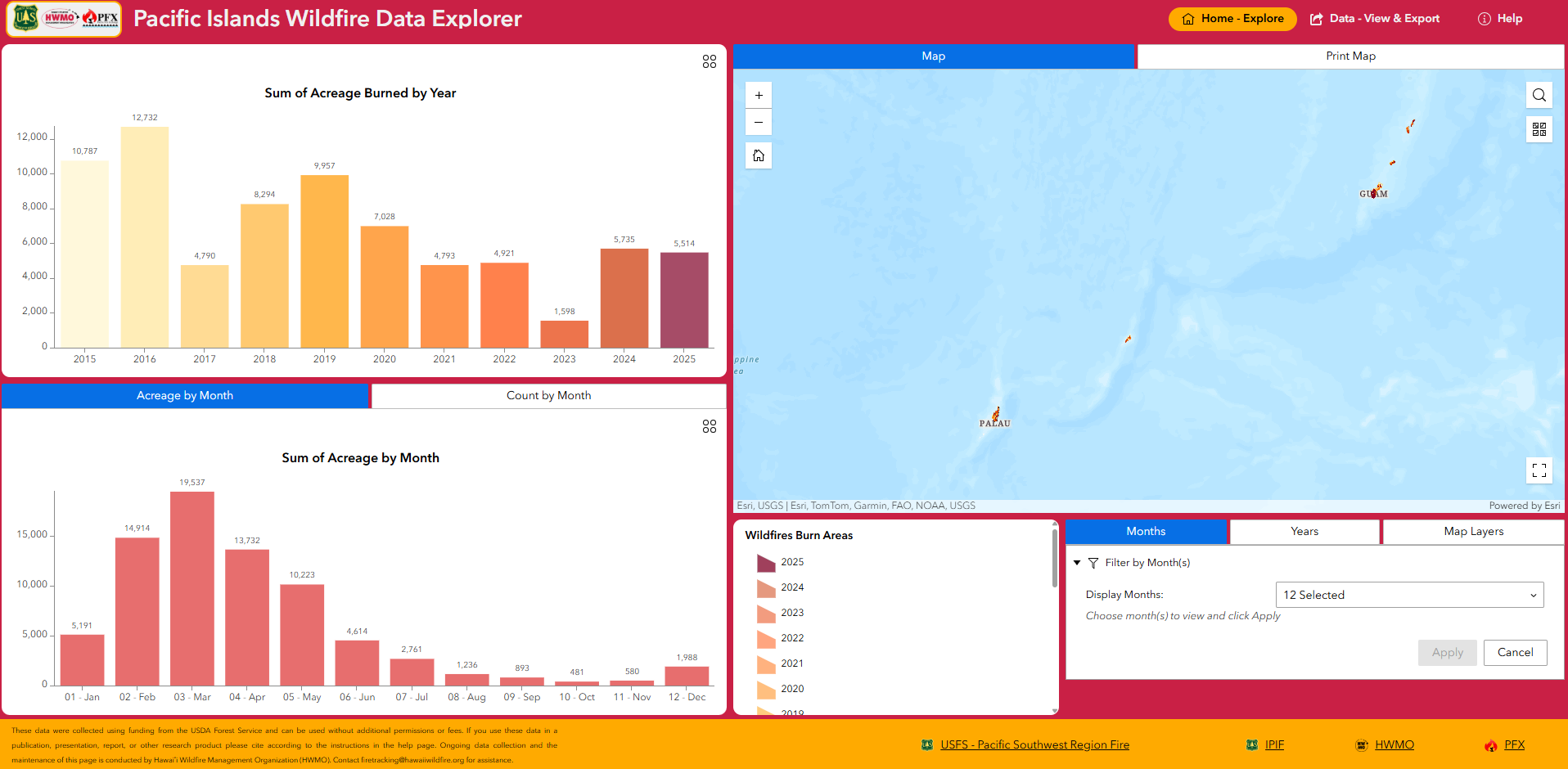Viewport: 1568px width, 769px height.
Task: Click the Apply button in the Months panel
Action: point(1447,652)
